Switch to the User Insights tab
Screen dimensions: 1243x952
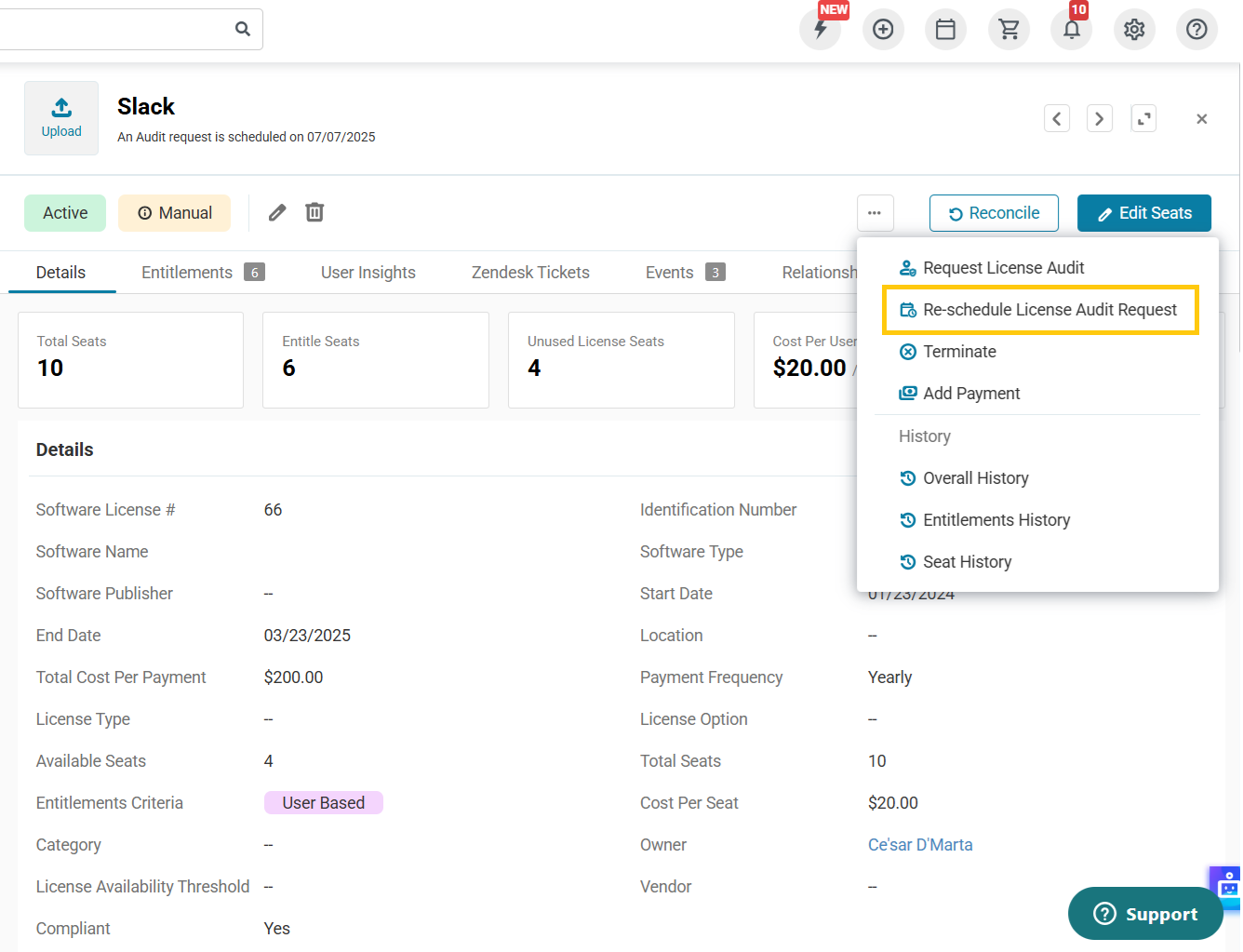[368, 273]
